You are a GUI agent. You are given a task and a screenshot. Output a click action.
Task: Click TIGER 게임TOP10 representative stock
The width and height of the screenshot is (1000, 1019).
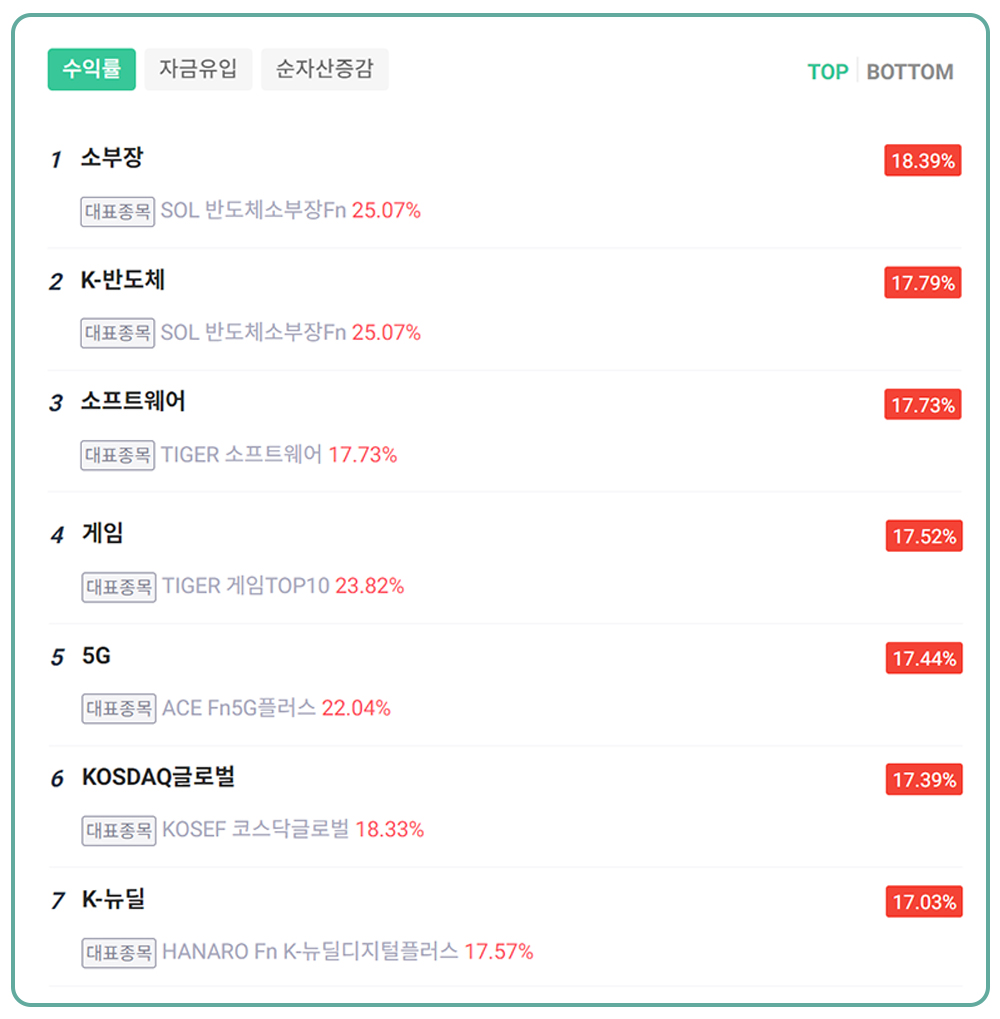click(x=246, y=586)
